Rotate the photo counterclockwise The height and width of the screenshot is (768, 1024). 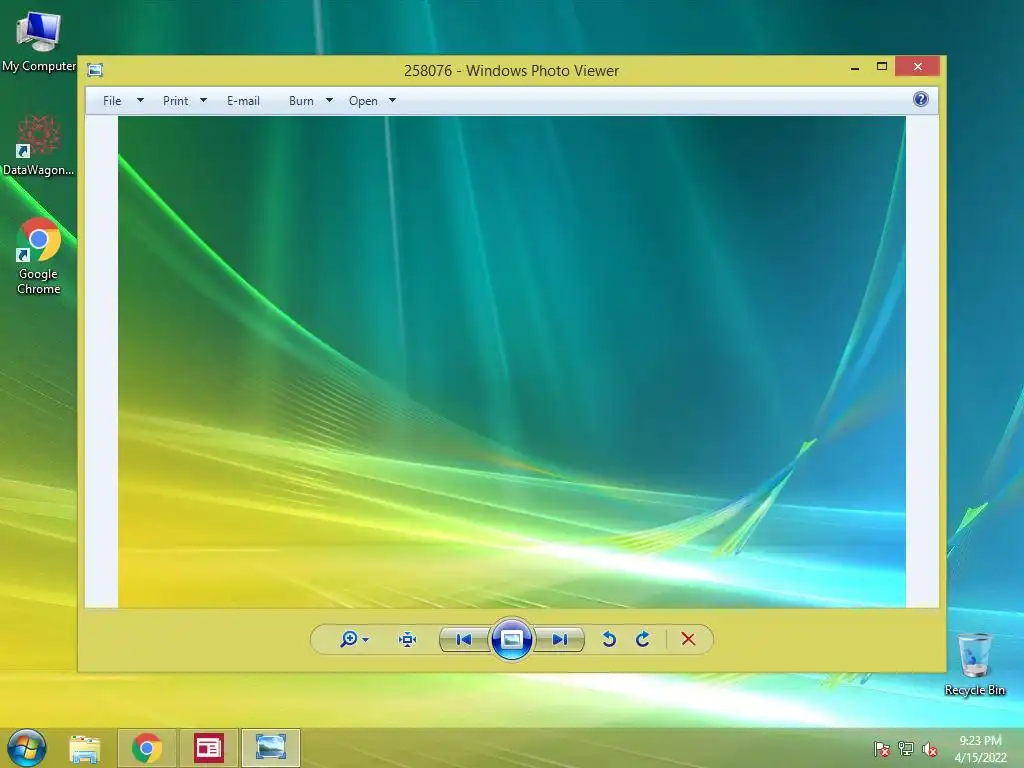coord(609,639)
